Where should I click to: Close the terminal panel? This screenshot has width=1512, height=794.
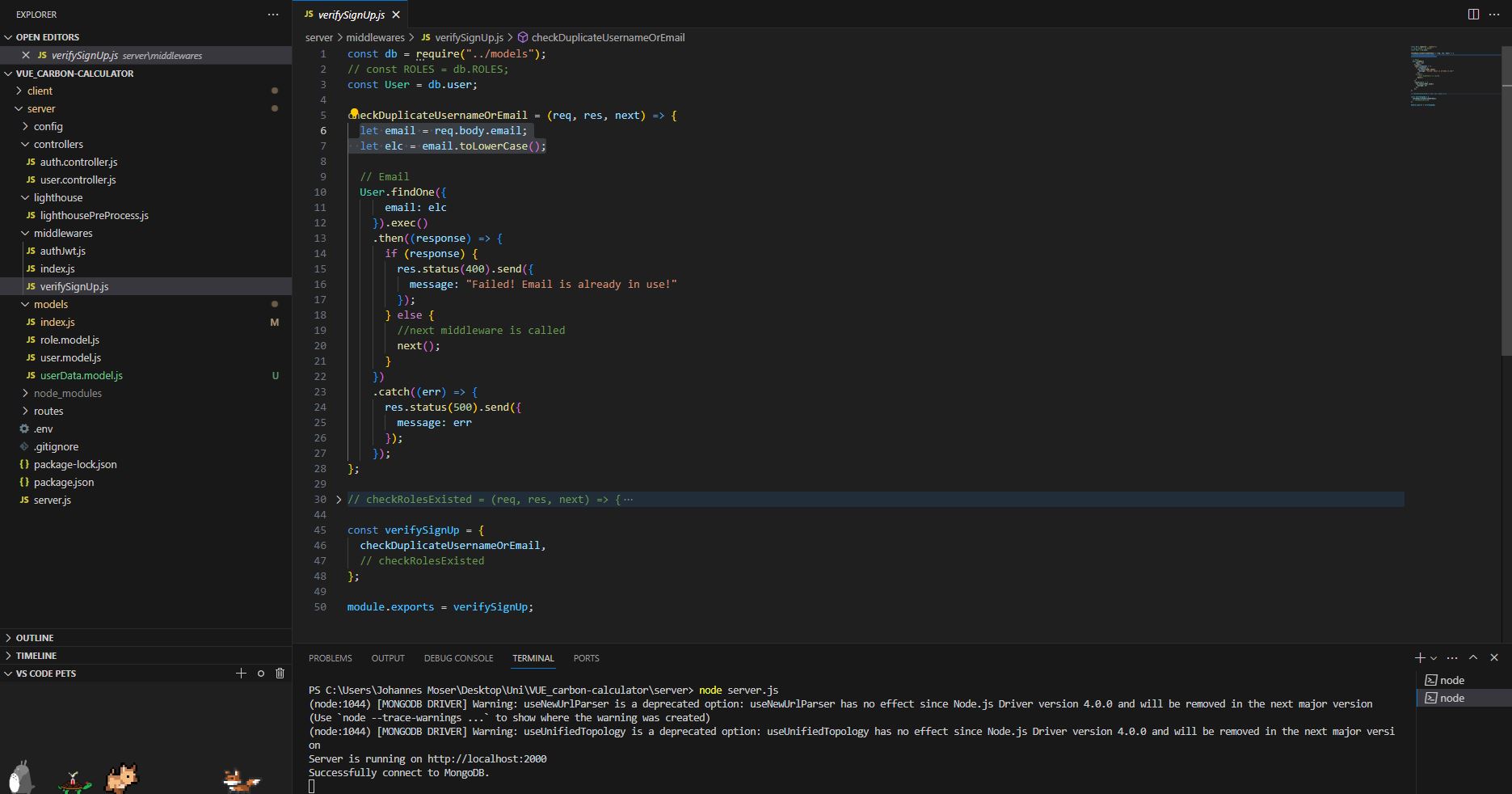coord(1494,657)
